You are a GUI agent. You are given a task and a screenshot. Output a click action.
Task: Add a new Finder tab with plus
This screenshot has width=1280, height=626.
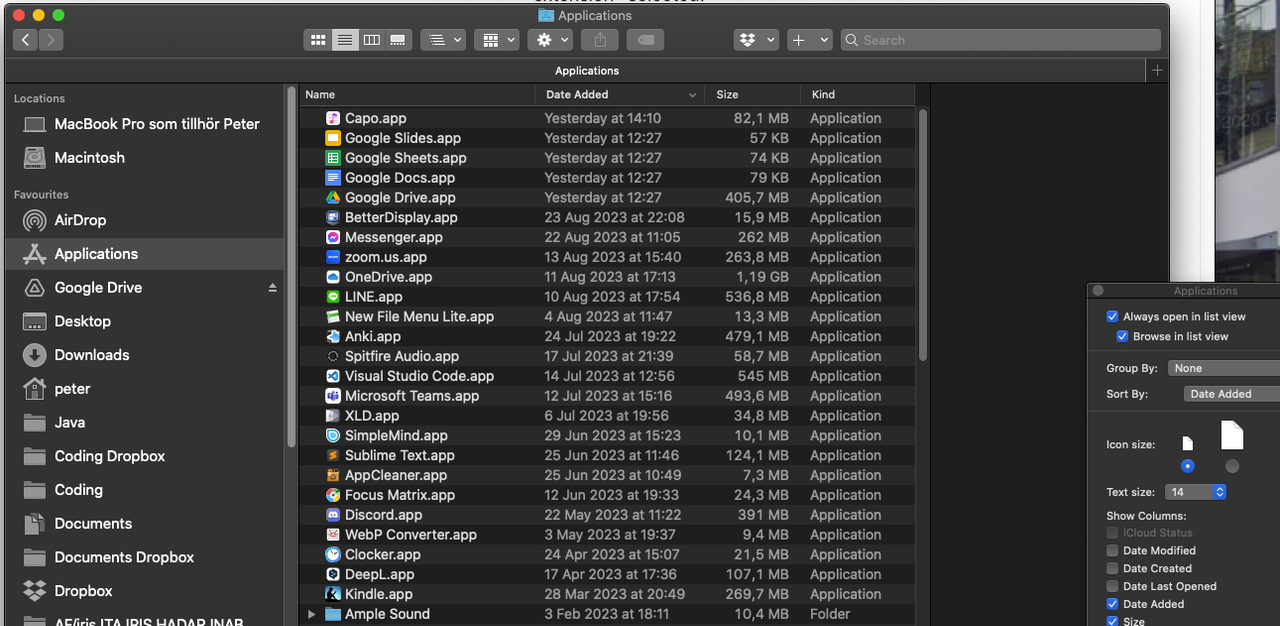coord(1157,70)
